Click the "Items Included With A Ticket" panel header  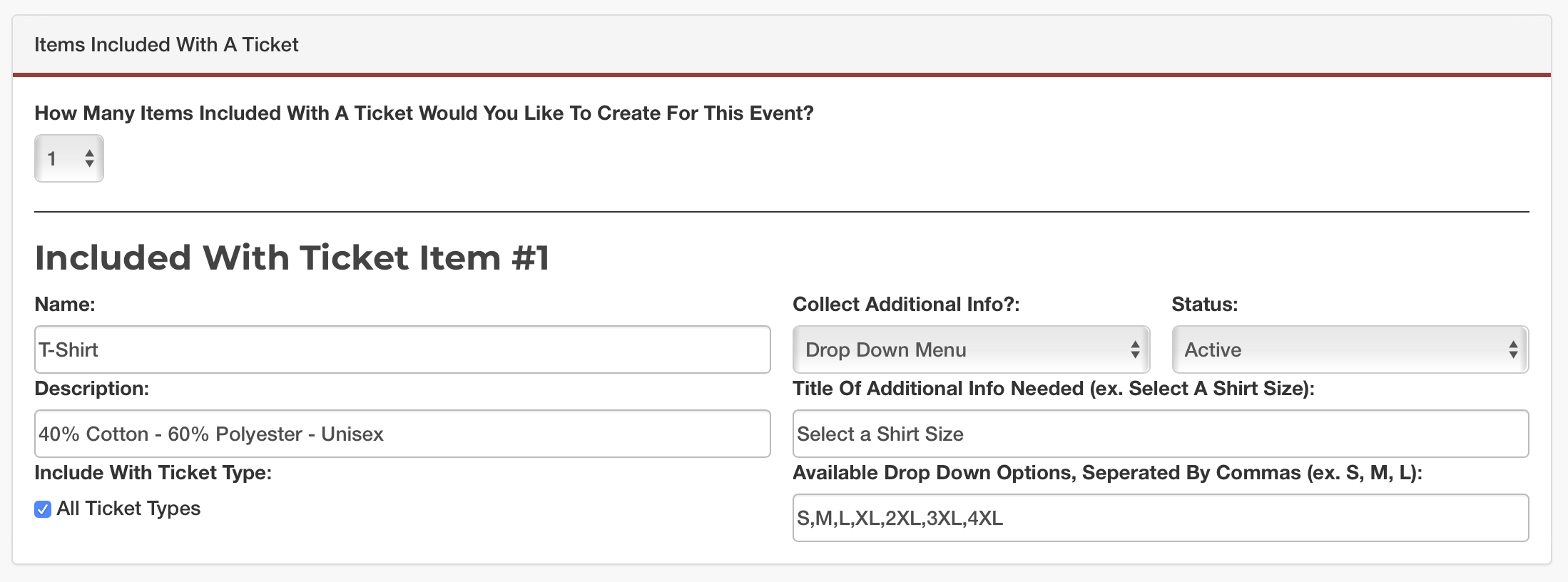pyautogui.click(x=166, y=44)
